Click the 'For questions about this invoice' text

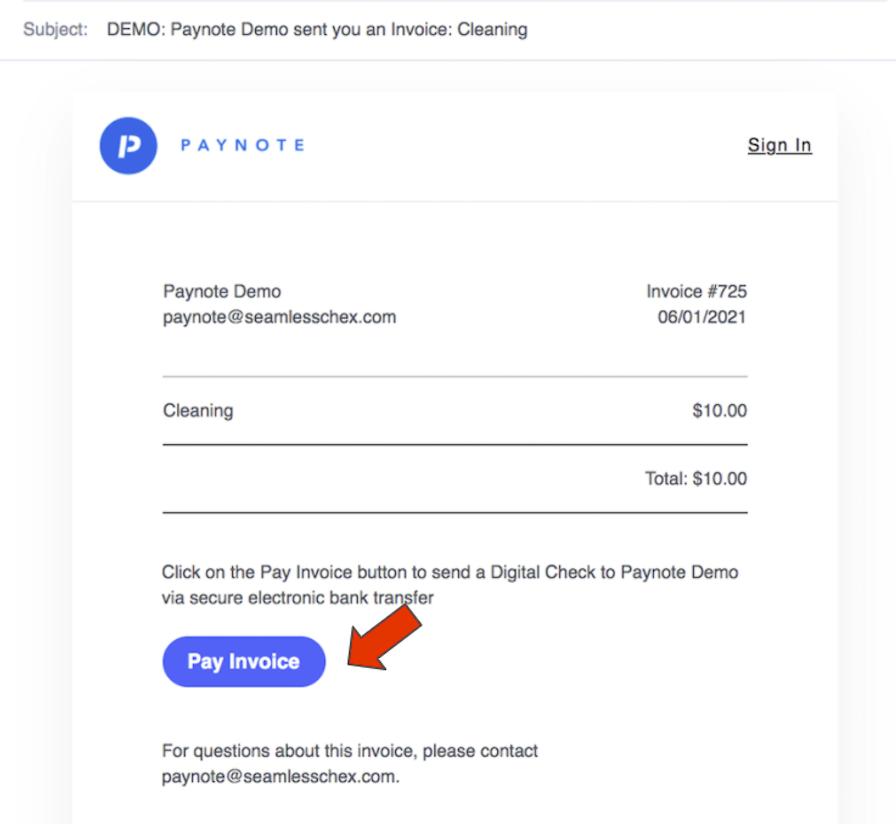(x=350, y=751)
